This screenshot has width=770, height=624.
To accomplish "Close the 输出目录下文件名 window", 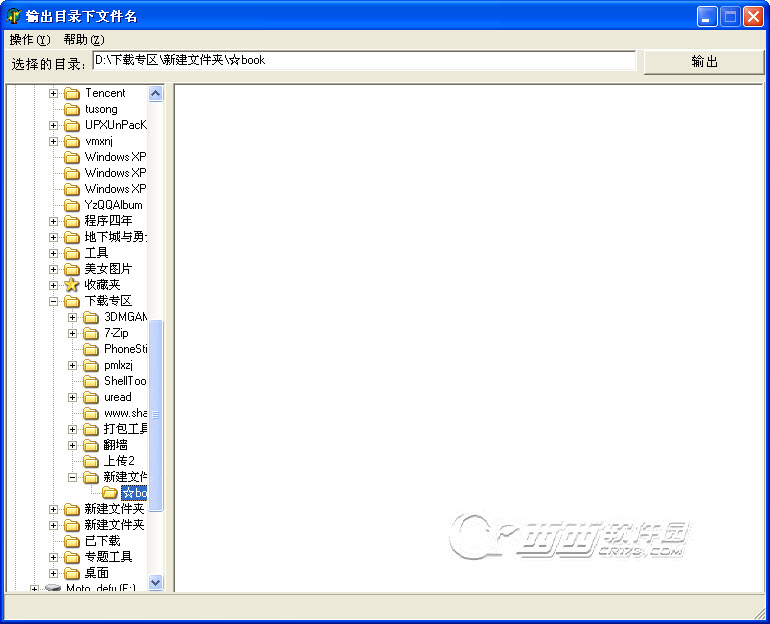I will pyautogui.click(x=753, y=17).
